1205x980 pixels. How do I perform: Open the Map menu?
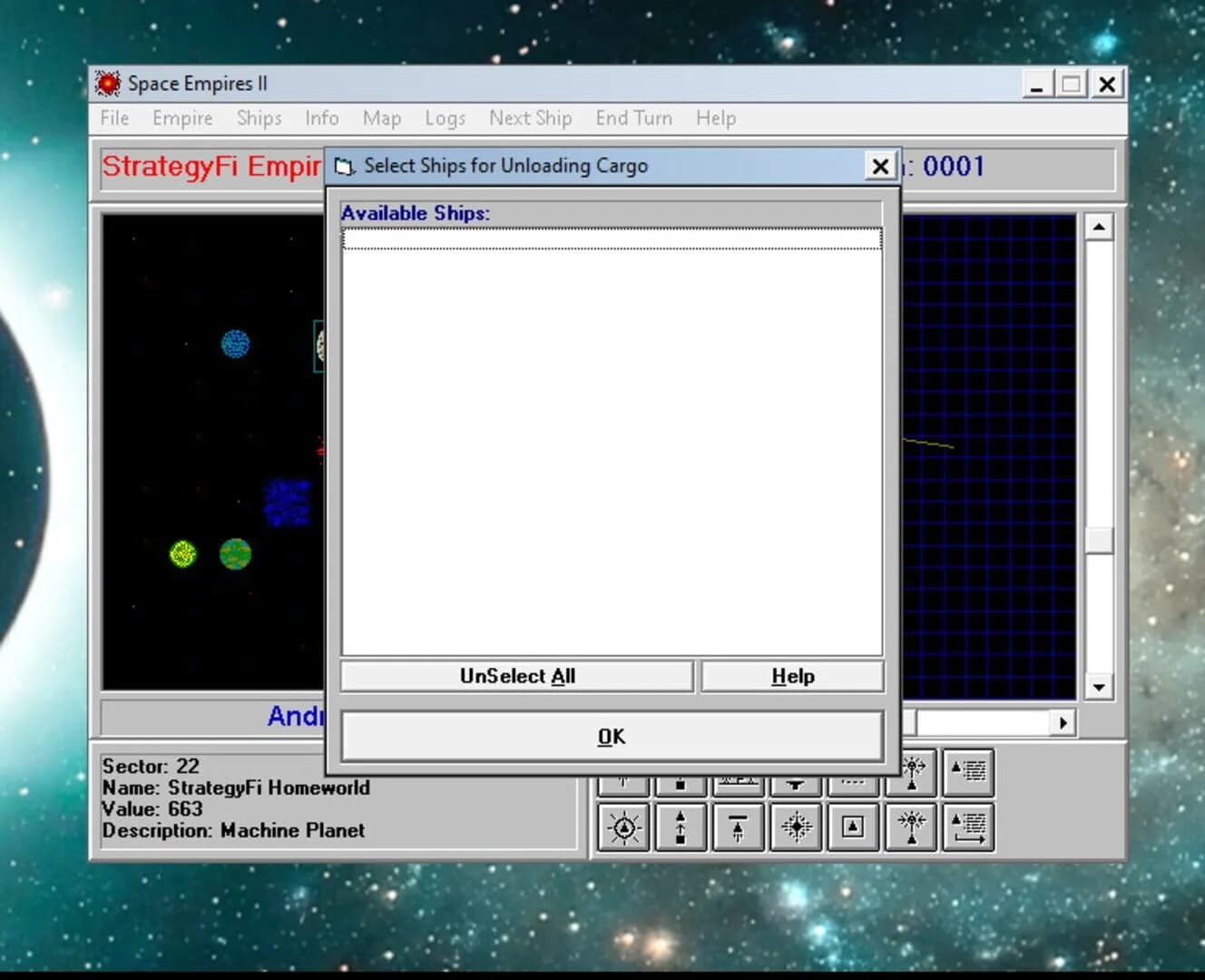coord(381,118)
